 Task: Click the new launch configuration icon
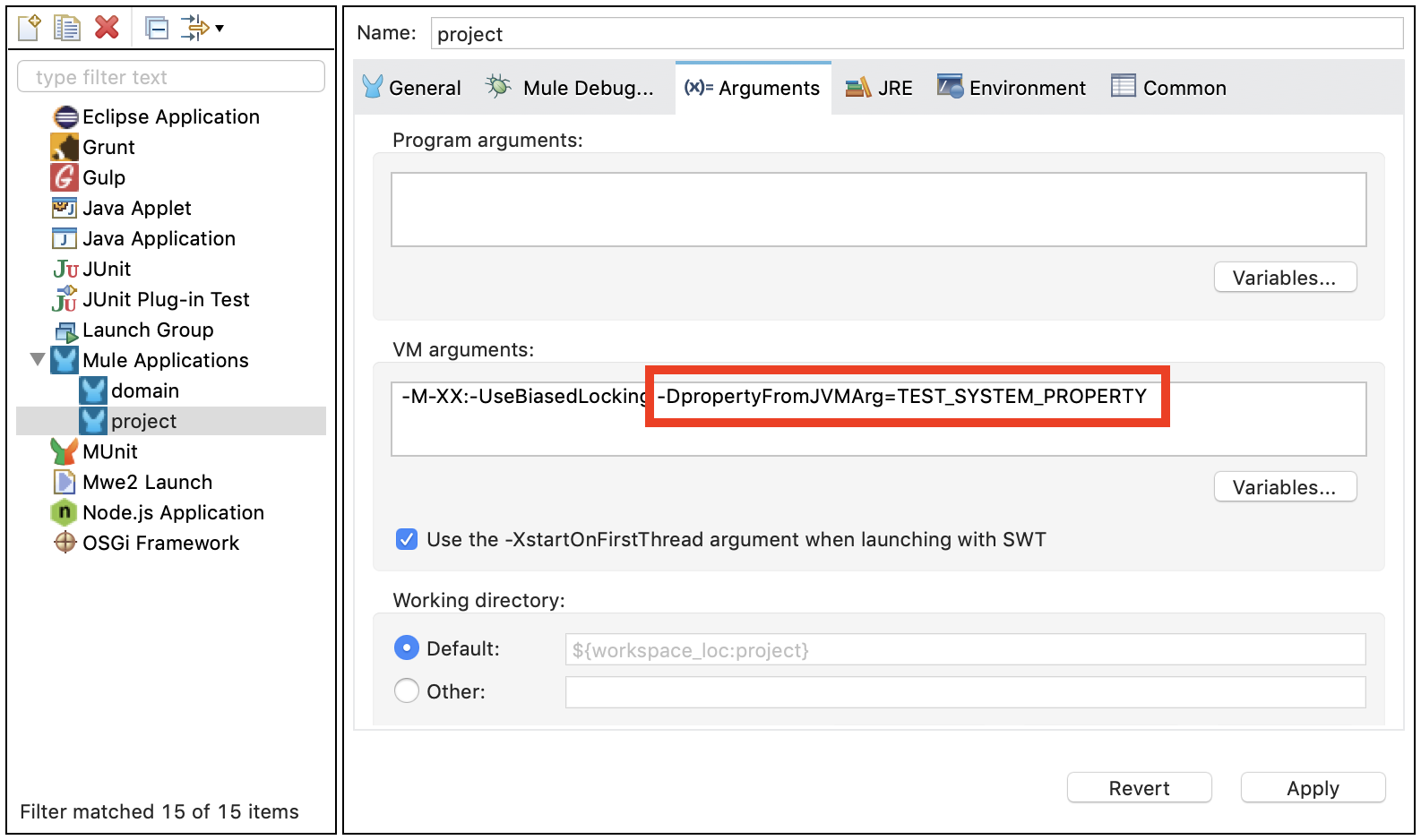point(30,28)
